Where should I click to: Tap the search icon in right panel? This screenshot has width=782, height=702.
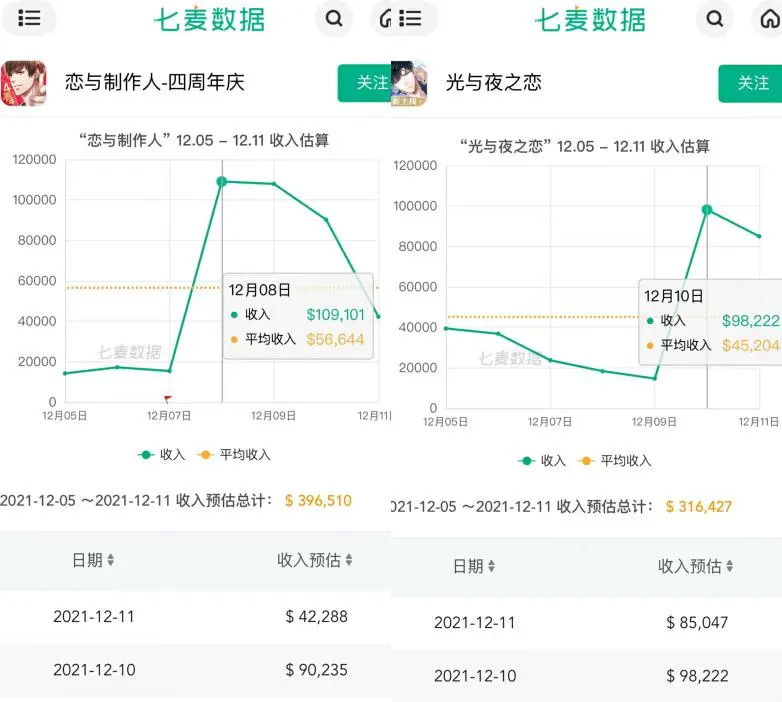[x=715, y=18]
